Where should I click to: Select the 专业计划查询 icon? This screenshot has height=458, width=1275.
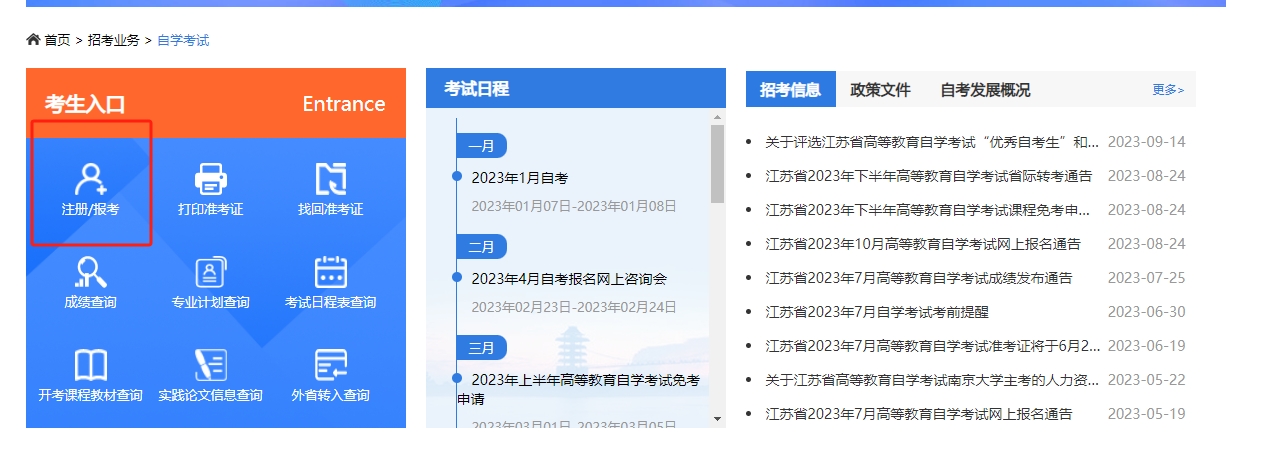(x=210, y=272)
